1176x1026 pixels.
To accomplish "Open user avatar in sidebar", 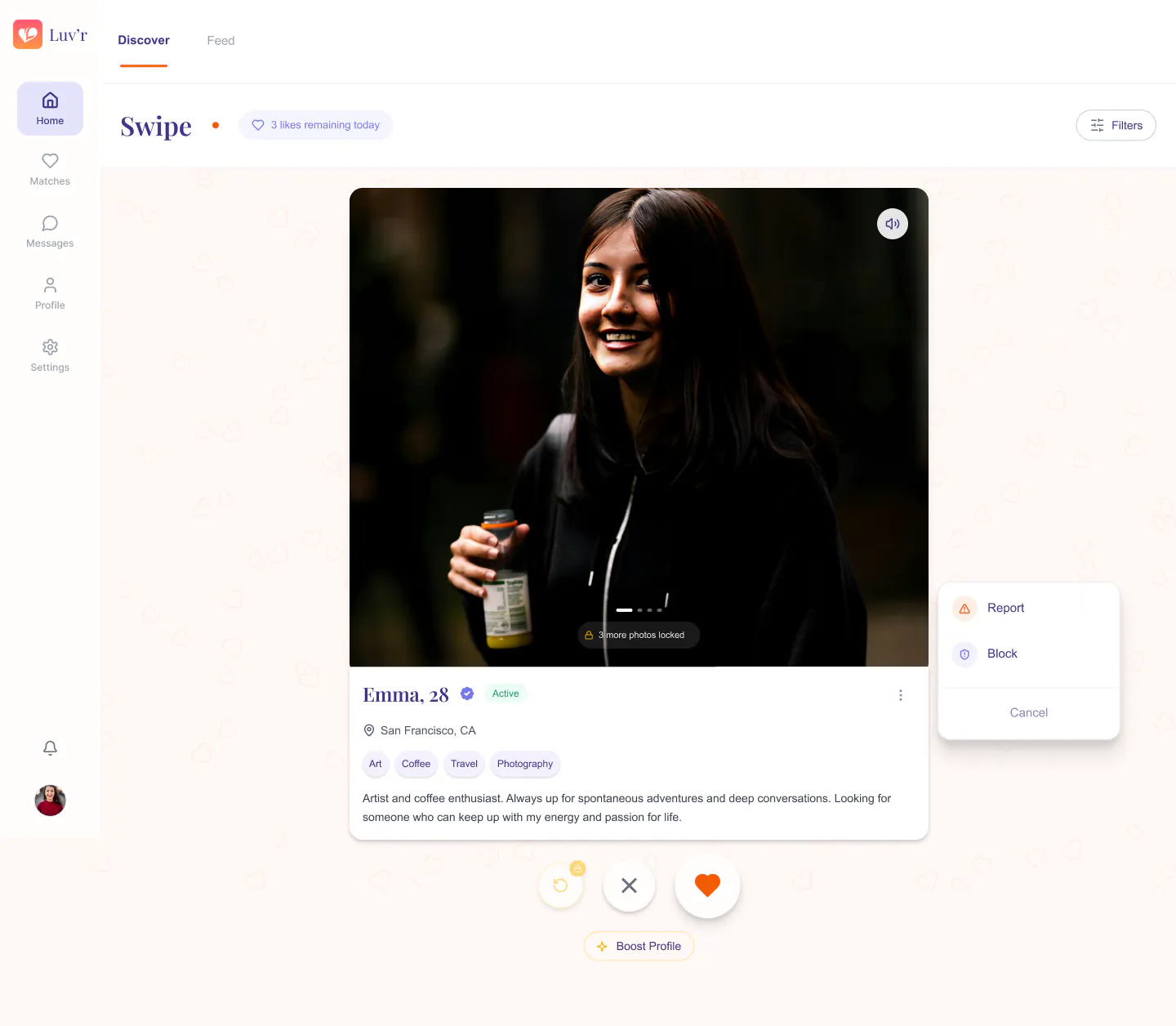I will [x=50, y=801].
